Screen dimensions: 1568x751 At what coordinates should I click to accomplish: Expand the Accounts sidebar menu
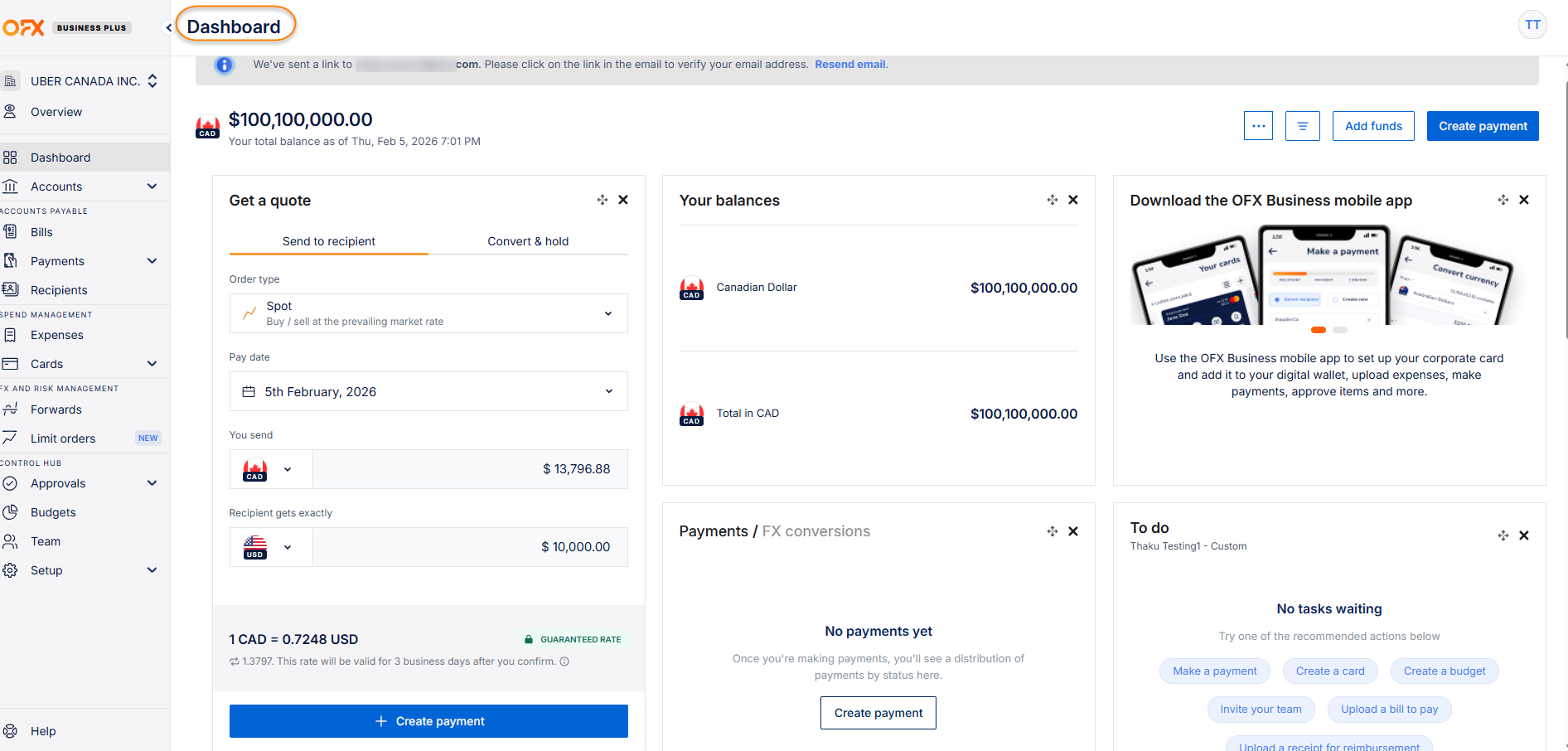pos(152,187)
